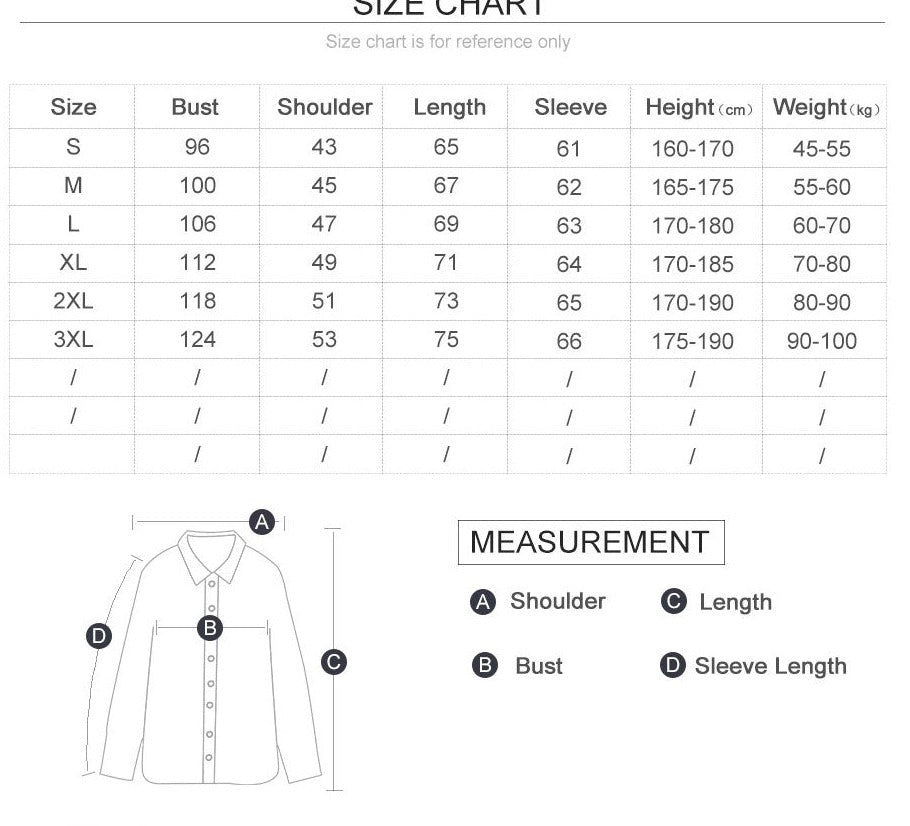
Task: Click the Weight (kg) column header
Action: (x=825, y=108)
